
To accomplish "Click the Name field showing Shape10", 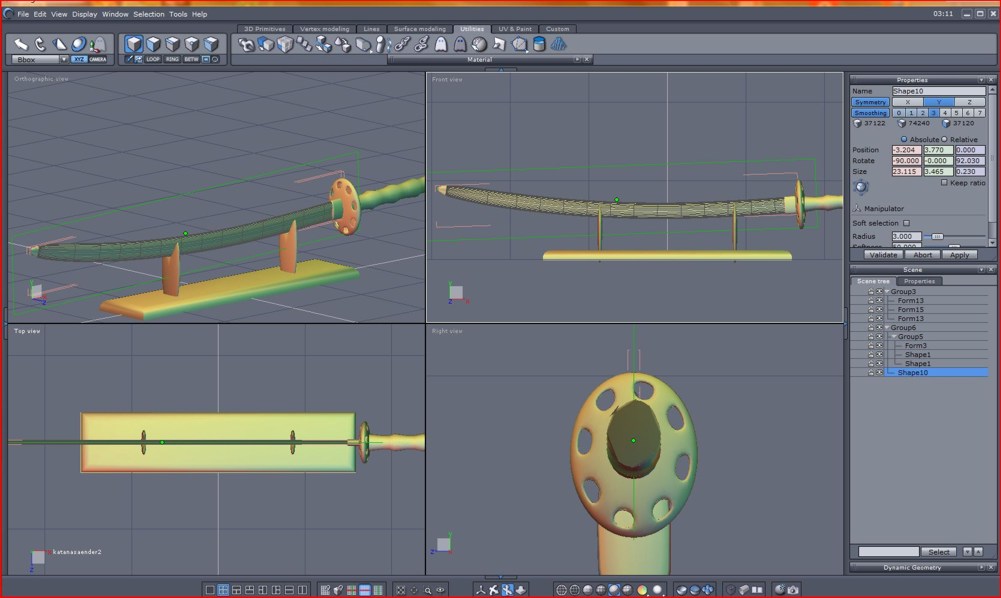I will (938, 91).
